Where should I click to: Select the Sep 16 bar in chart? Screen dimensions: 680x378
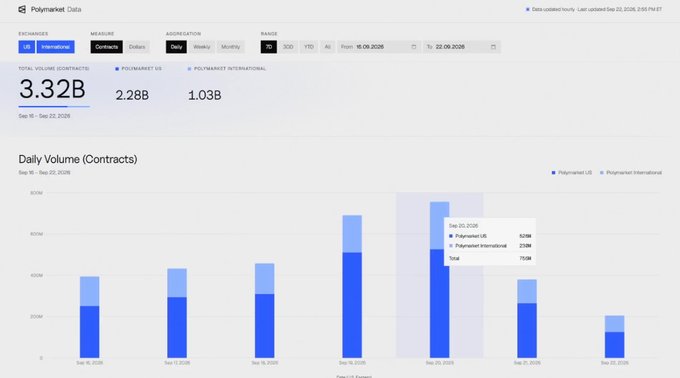89,317
